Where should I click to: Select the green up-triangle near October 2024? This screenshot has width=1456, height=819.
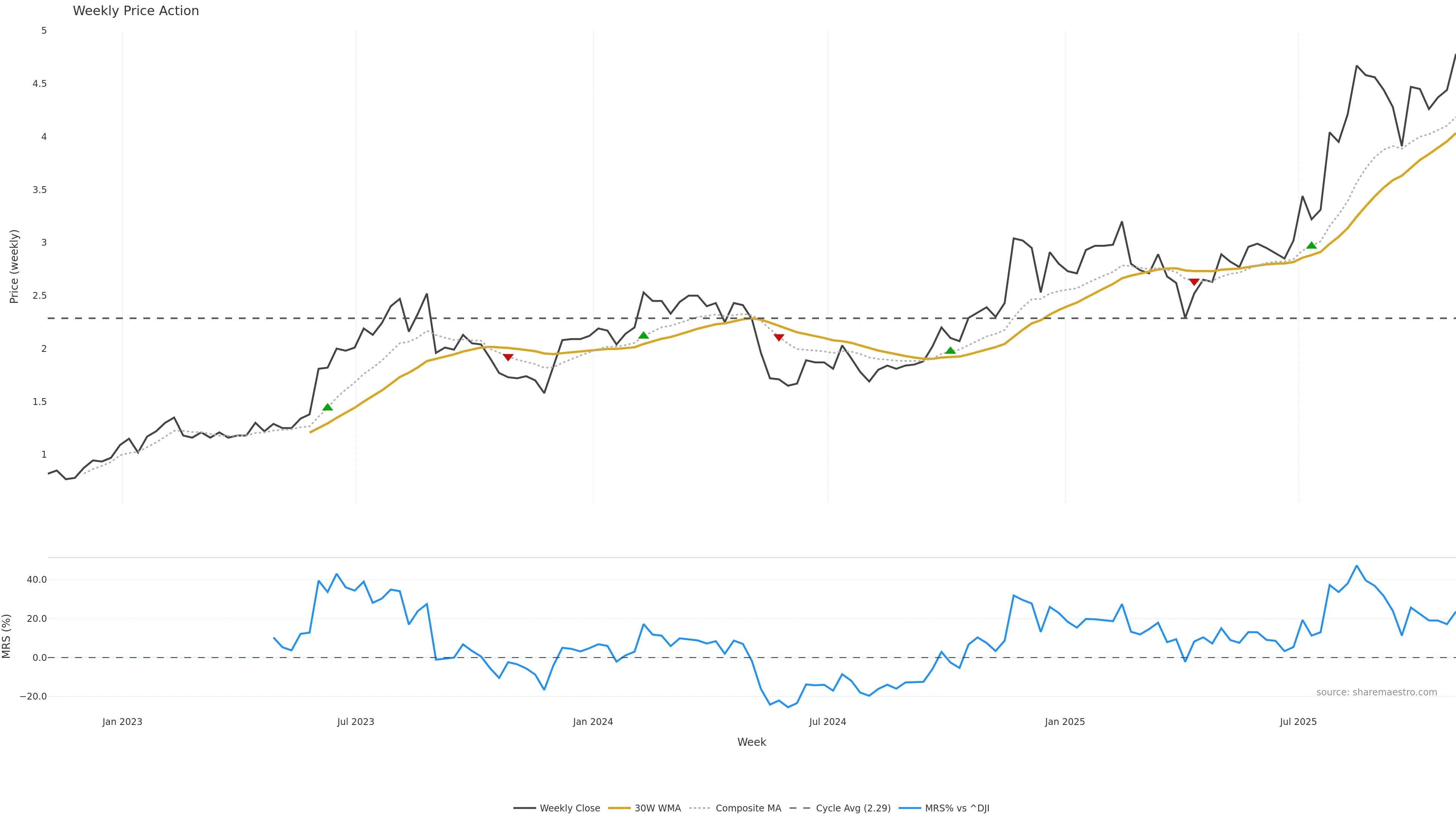click(950, 350)
